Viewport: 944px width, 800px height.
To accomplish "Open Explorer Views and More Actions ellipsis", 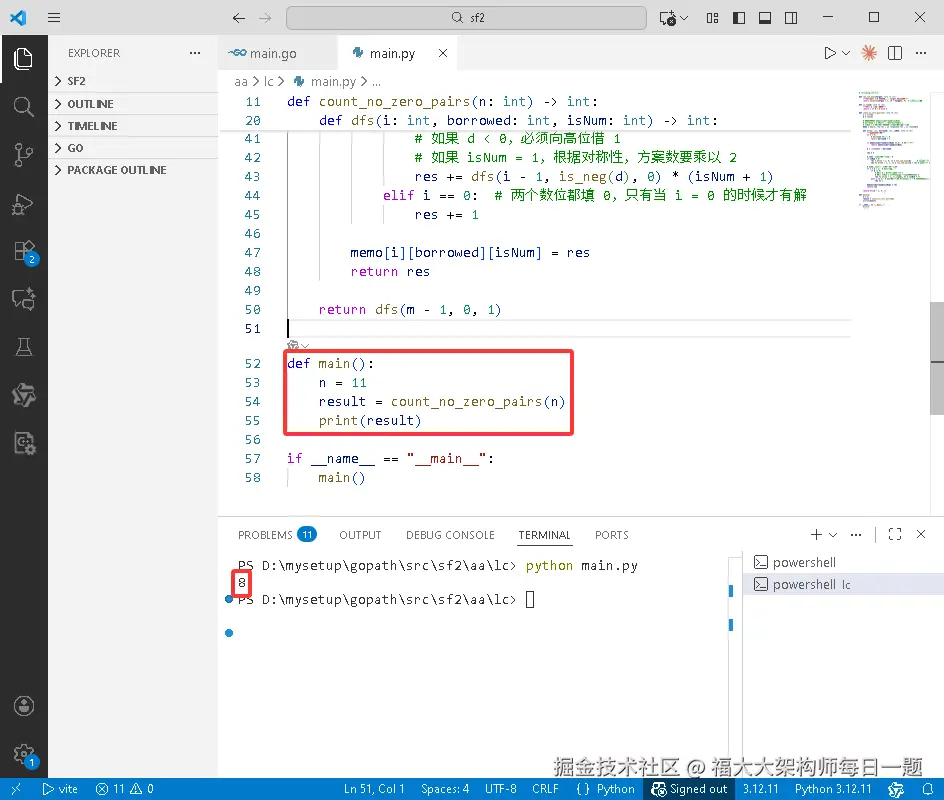I will point(195,53).
